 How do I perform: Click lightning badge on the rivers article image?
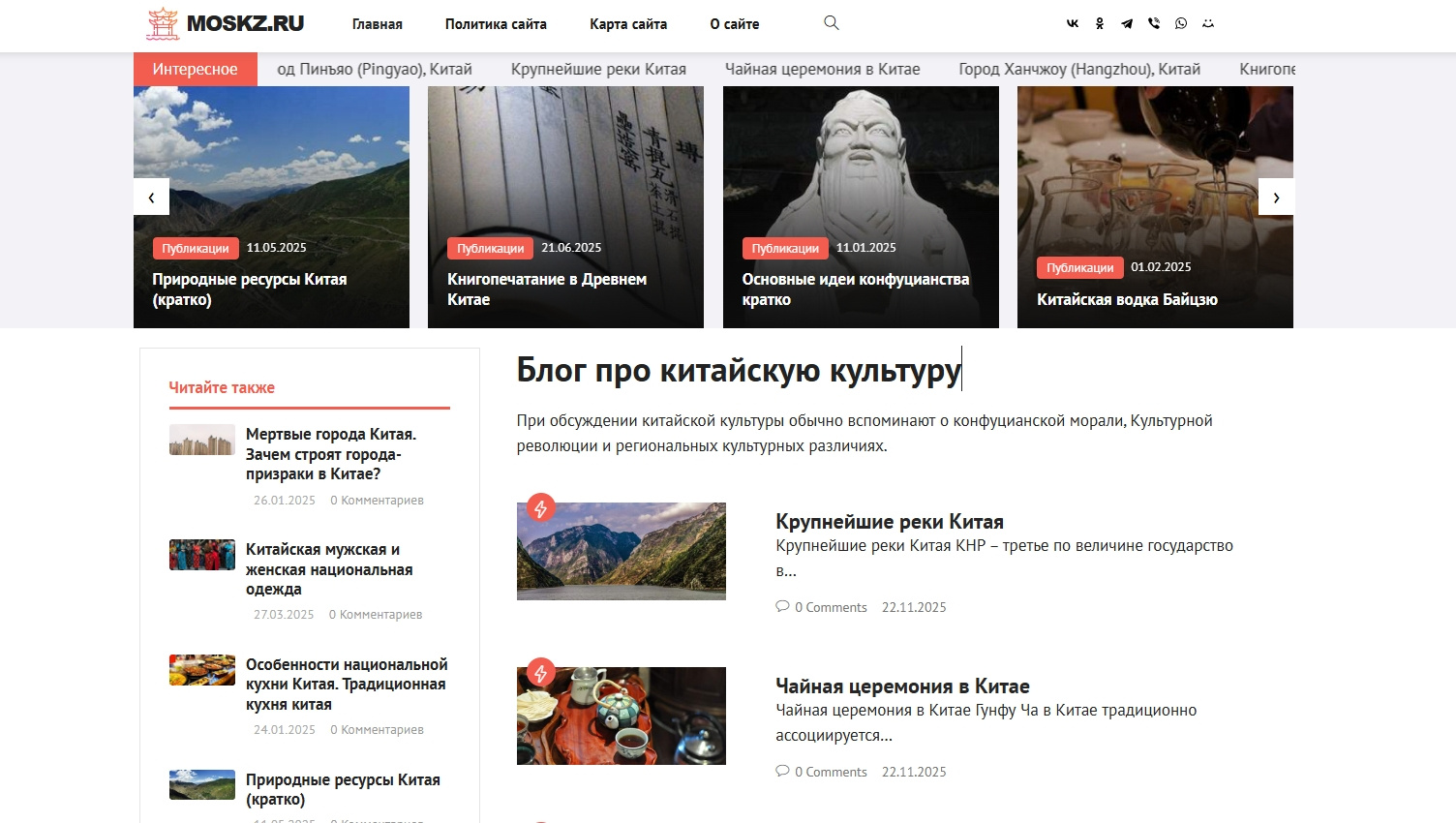541,507
